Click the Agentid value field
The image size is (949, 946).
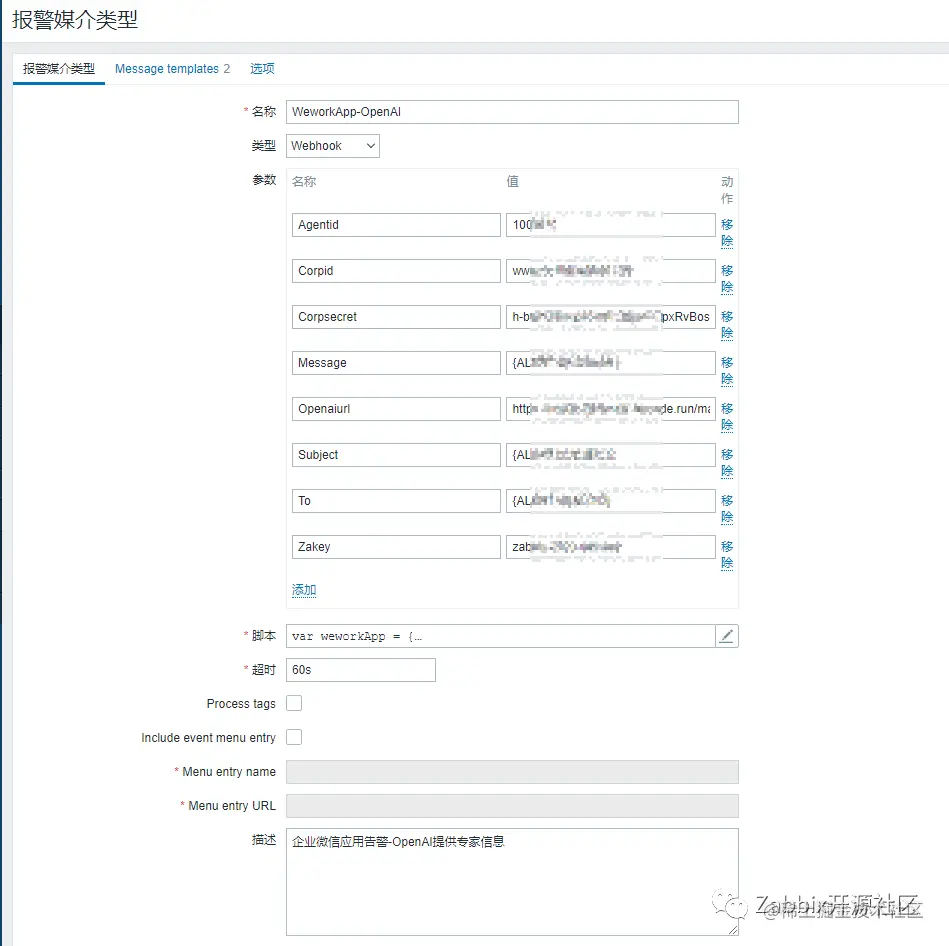click(x=611, y=225)
